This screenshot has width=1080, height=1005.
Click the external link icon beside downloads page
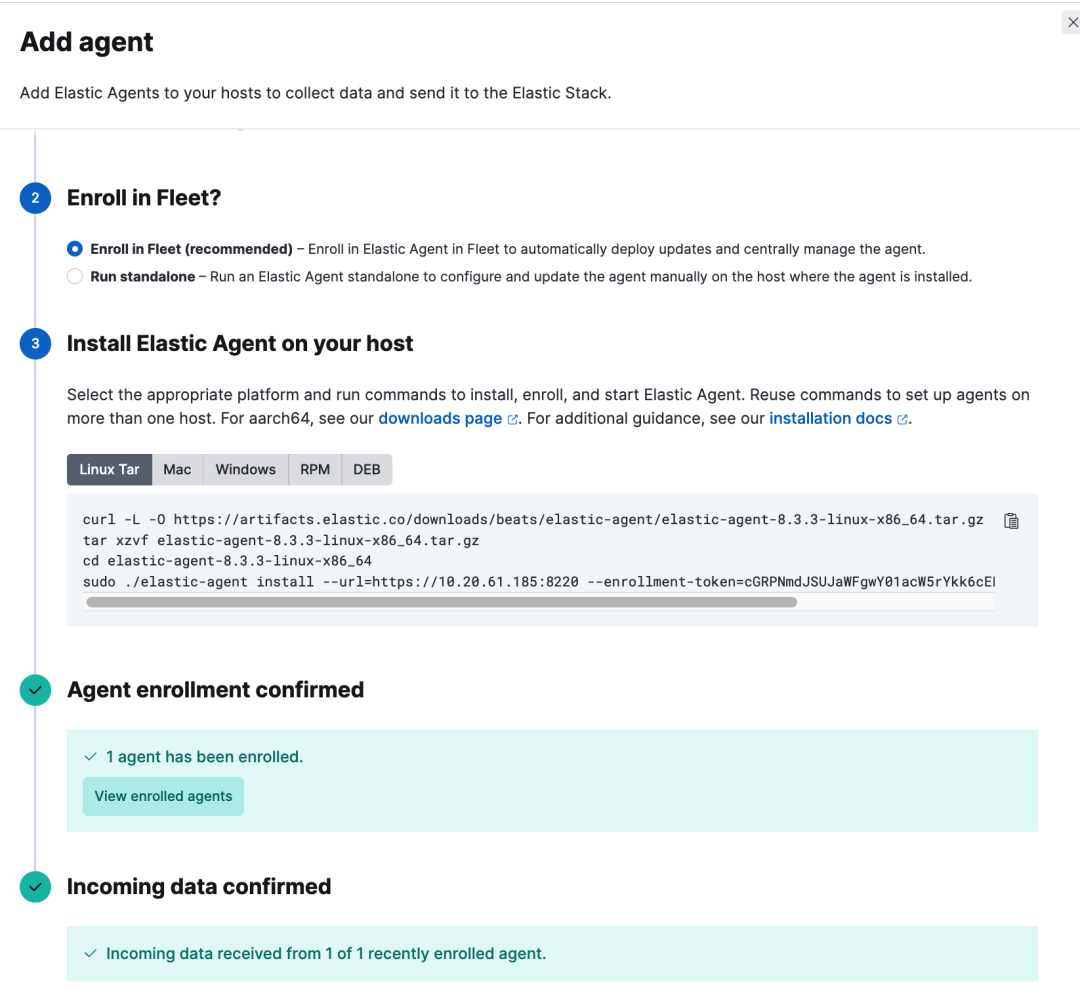tap(513, 420)
